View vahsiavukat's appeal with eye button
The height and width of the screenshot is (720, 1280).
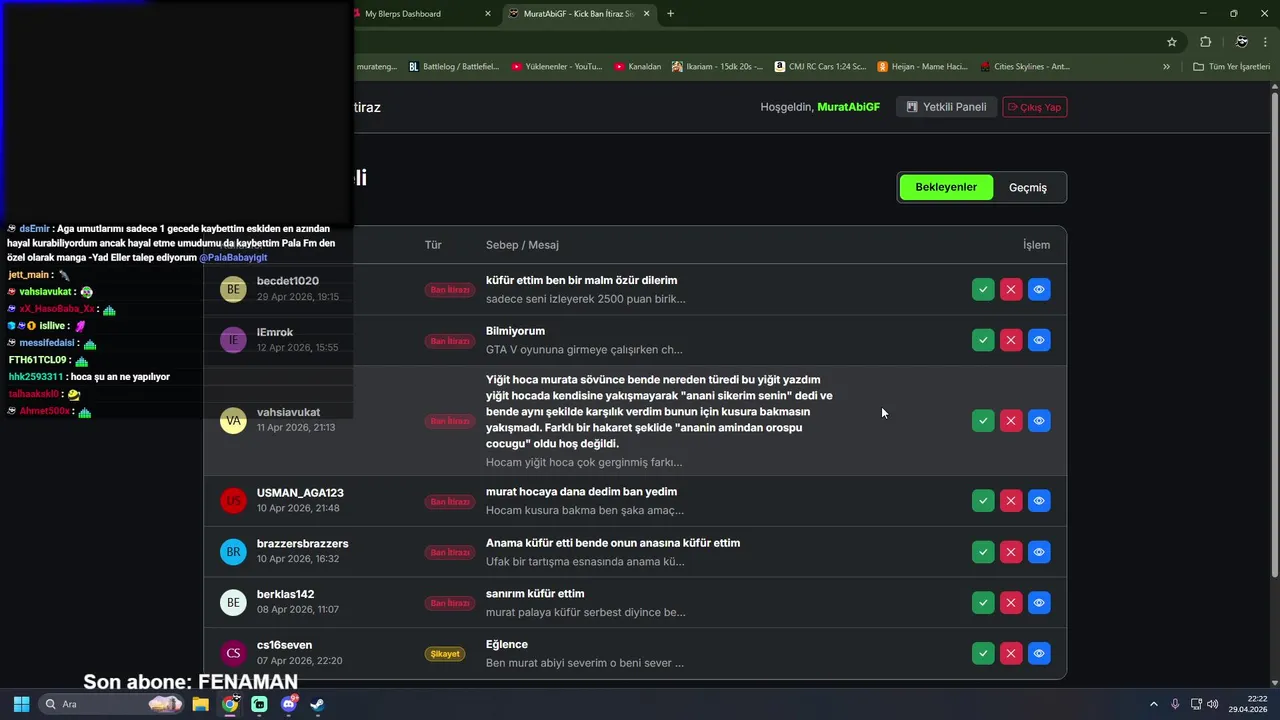1039,421
